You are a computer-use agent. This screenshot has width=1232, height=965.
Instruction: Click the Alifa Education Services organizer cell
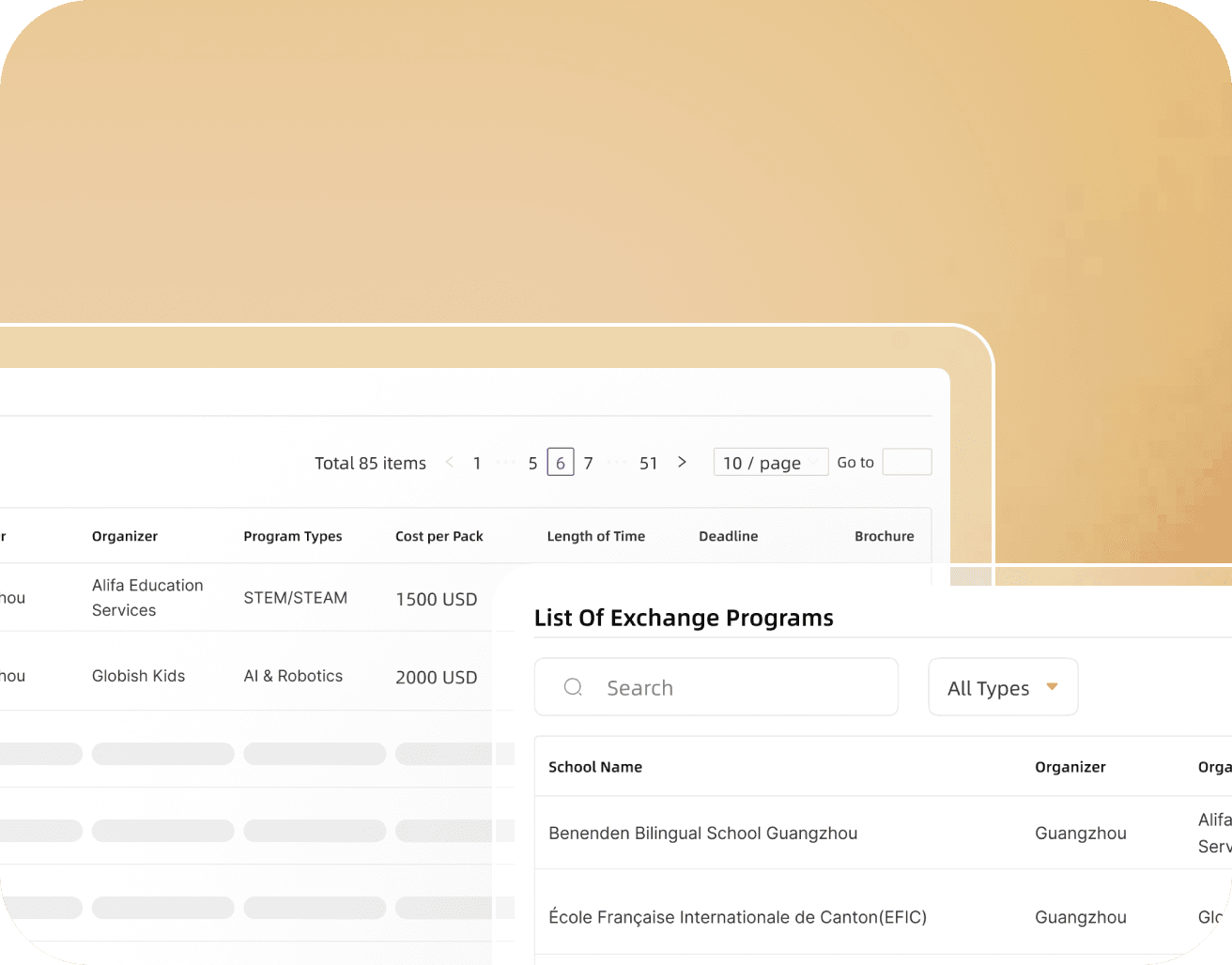pos(147,597)
